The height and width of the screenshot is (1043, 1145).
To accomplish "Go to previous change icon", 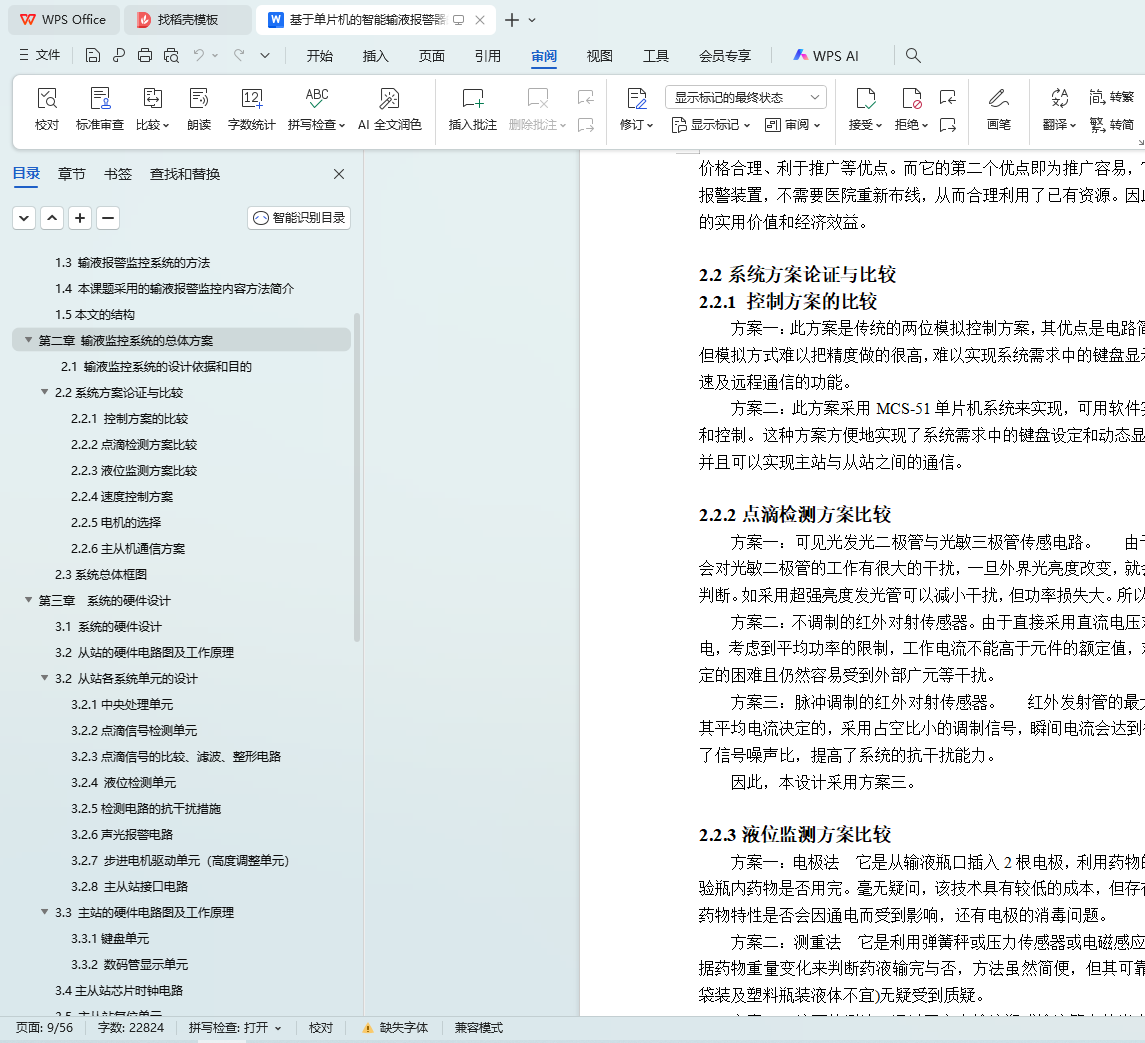I will click(948, 97).
